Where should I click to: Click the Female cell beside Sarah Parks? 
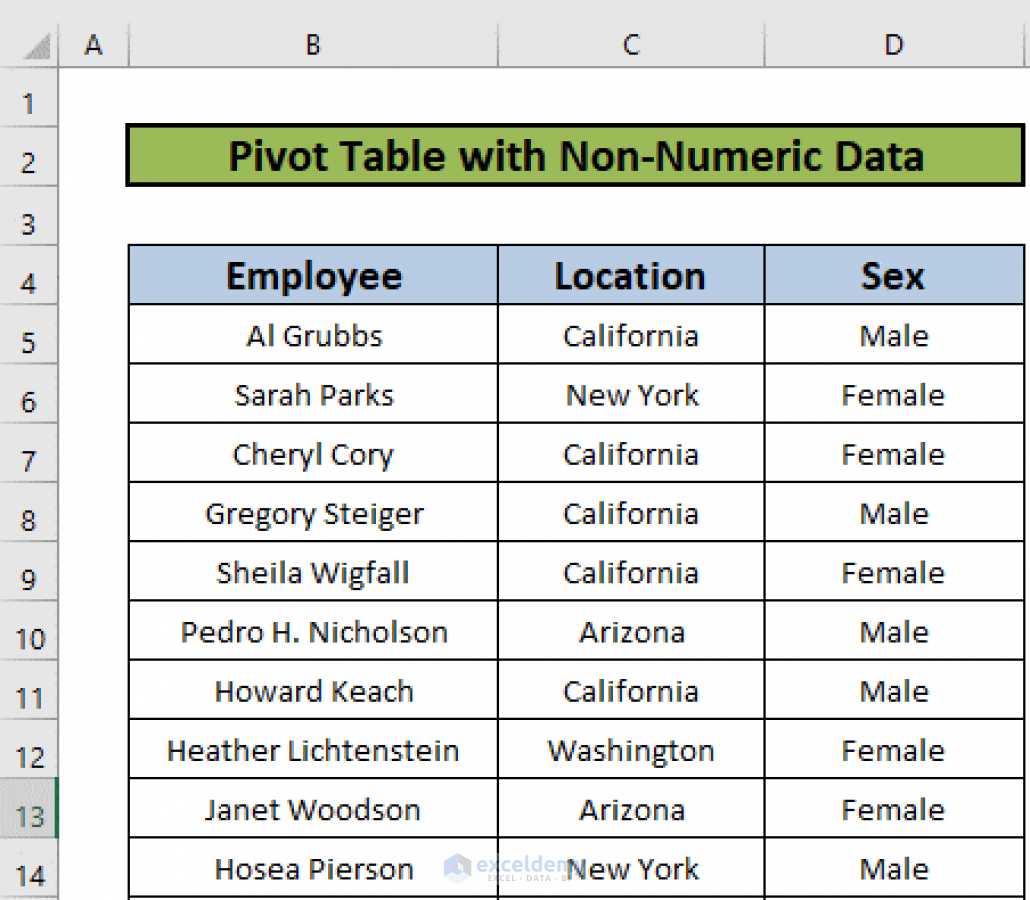(893, 394)
